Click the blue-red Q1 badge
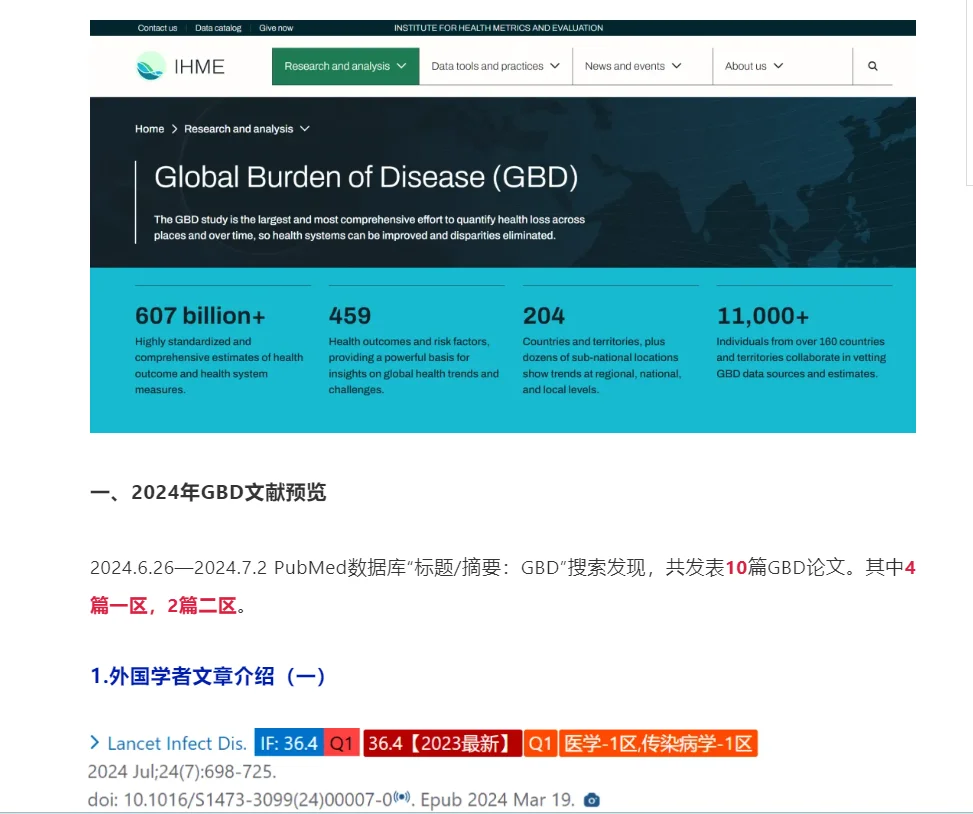Image resolution: width=973 pixels, height=814 pixels. click(x=341, y=743)
